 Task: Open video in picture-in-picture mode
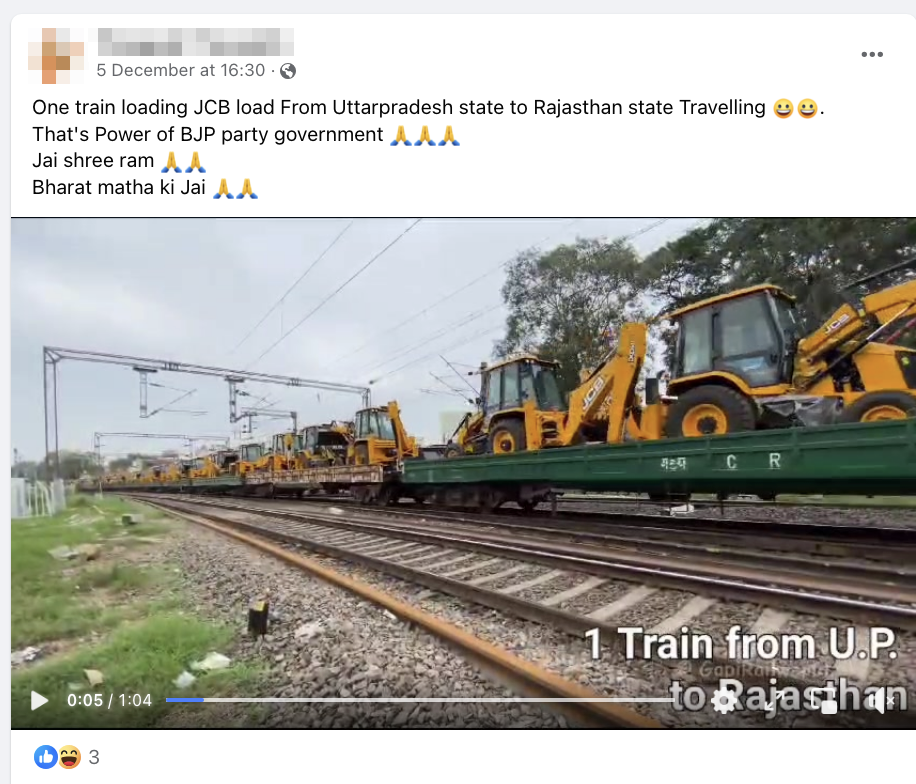[825, 700]
